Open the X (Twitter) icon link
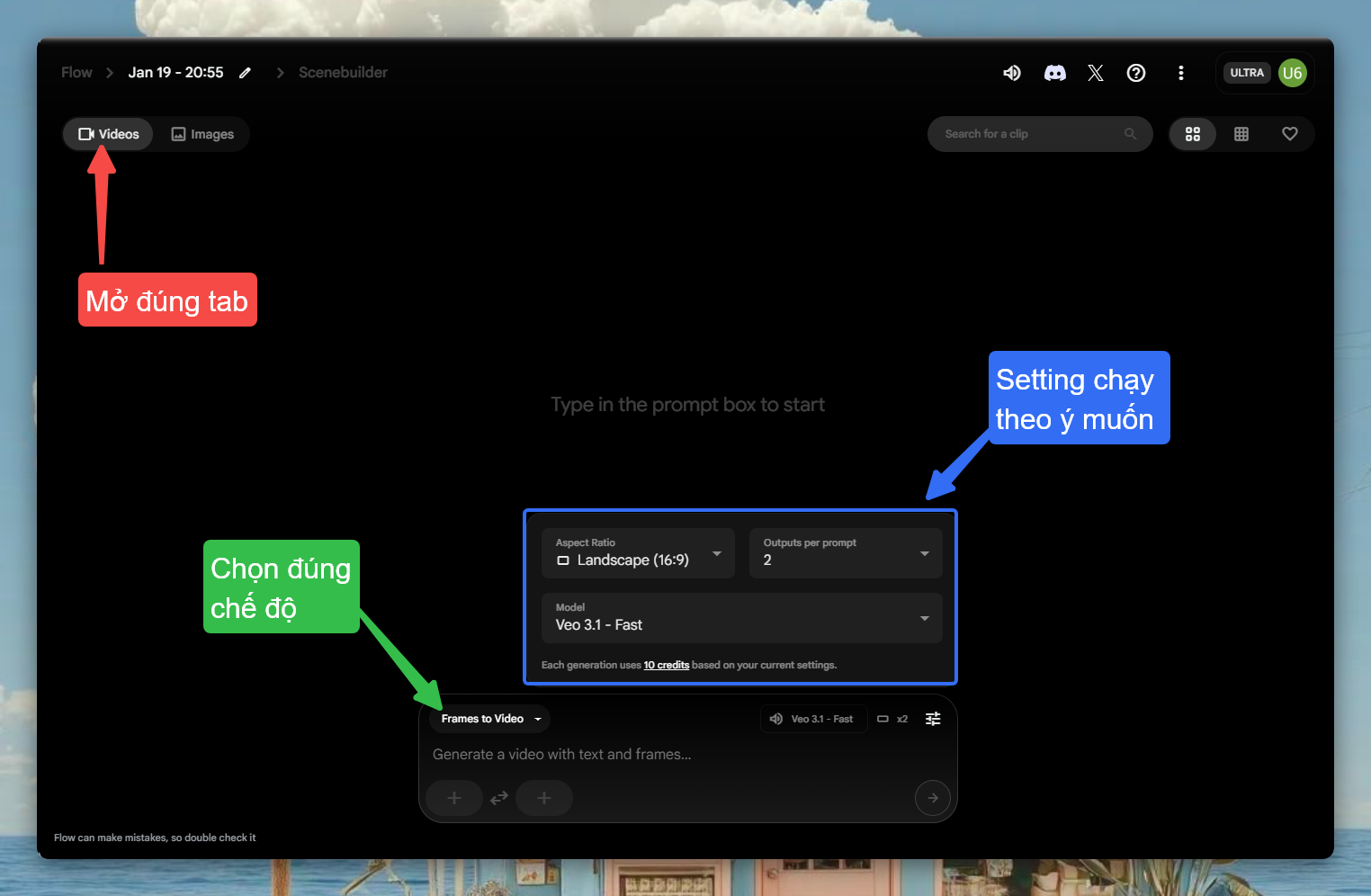 pos(1095,73)
